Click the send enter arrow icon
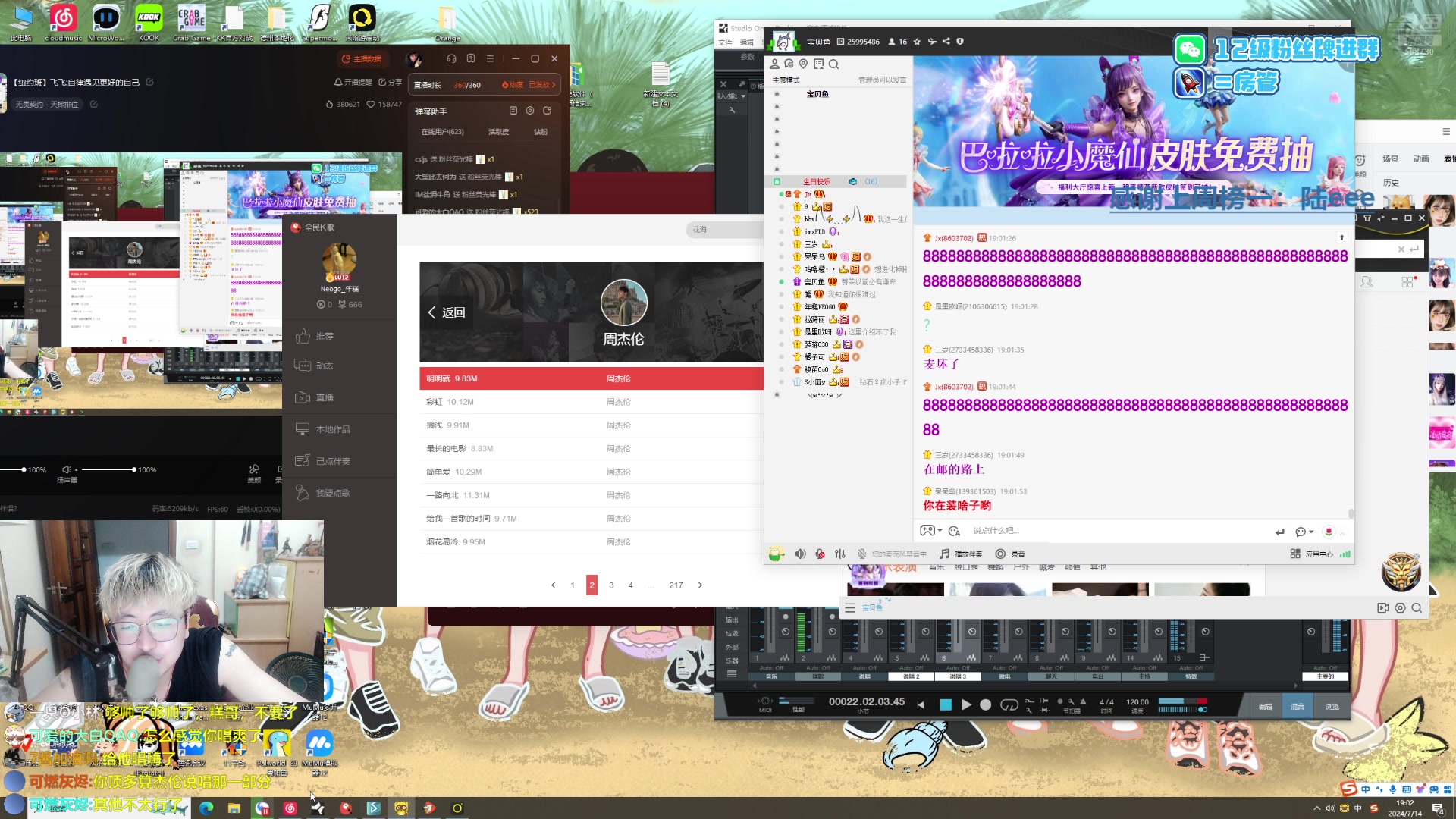The image size is (1456, 819). point(1280,532)
